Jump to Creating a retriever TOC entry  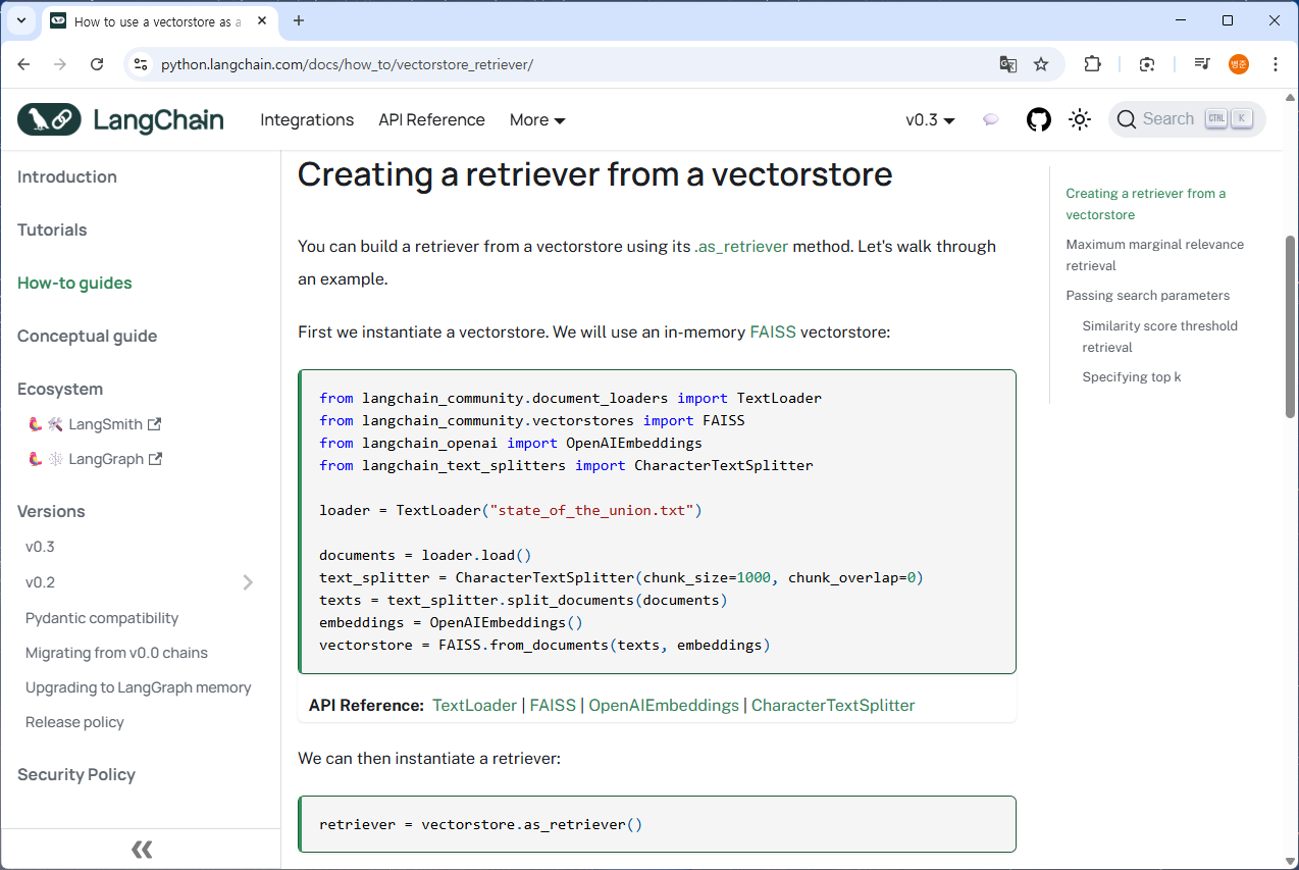click(x=1146, y=204)
